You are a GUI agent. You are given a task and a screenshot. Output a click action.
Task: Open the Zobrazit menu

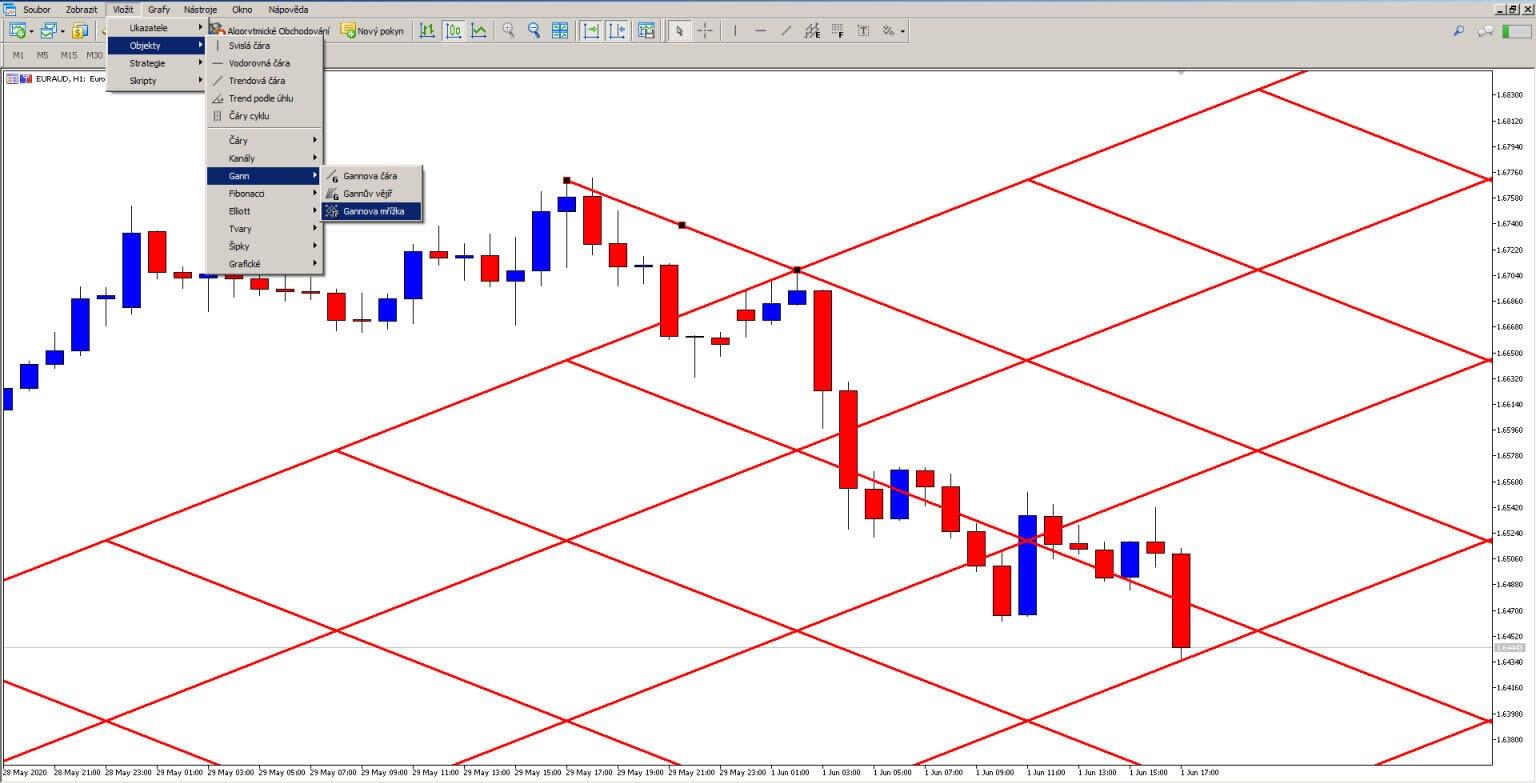[x=82, y=9]
